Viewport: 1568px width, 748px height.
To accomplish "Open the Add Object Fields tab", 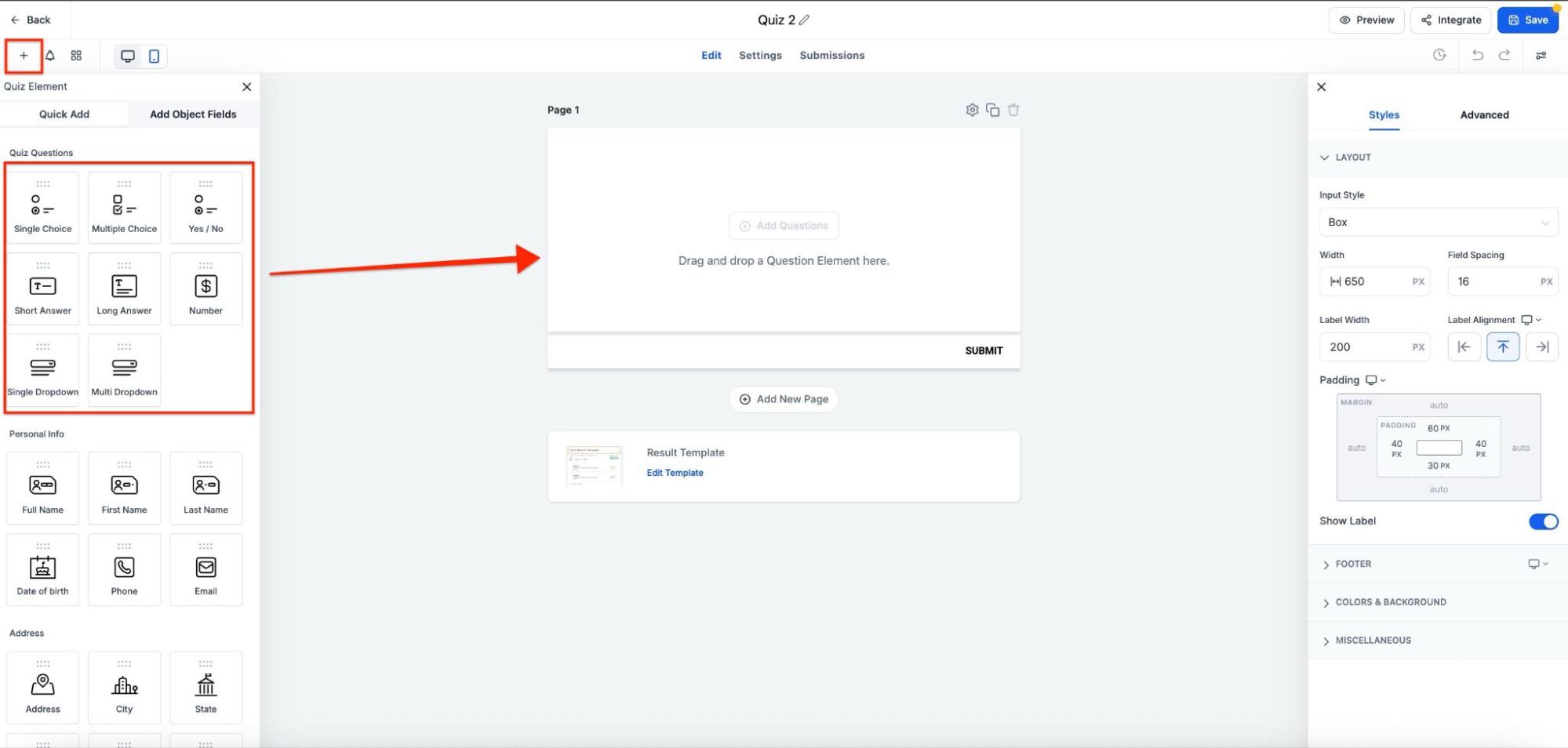I will click(x=193, y=114).
